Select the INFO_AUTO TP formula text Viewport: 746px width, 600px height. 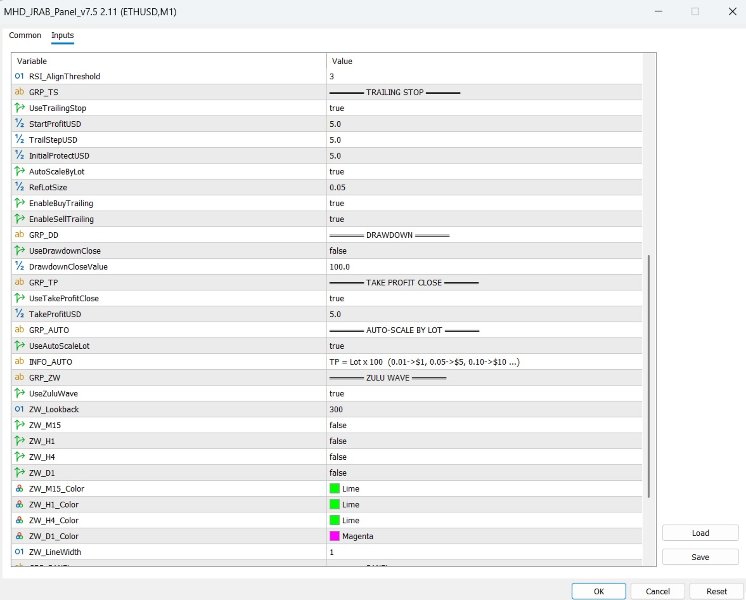pyautogui.click(x=424, y=362)
